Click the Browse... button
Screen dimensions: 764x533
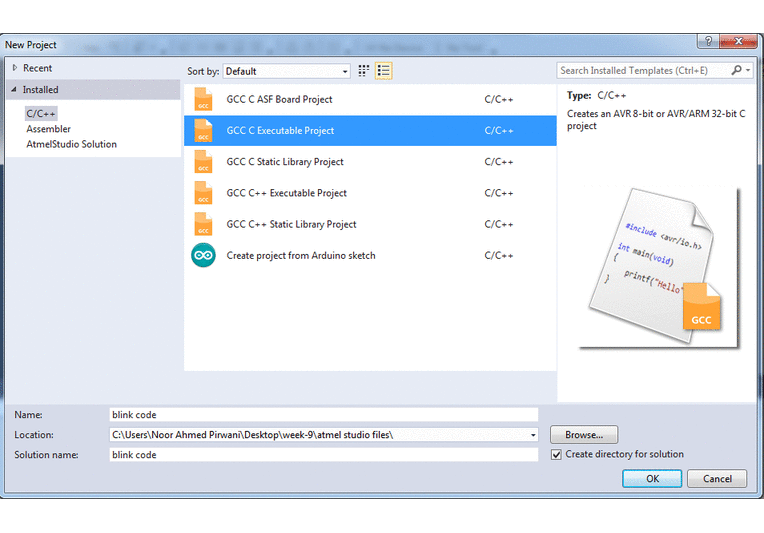(x=584, y=435)
